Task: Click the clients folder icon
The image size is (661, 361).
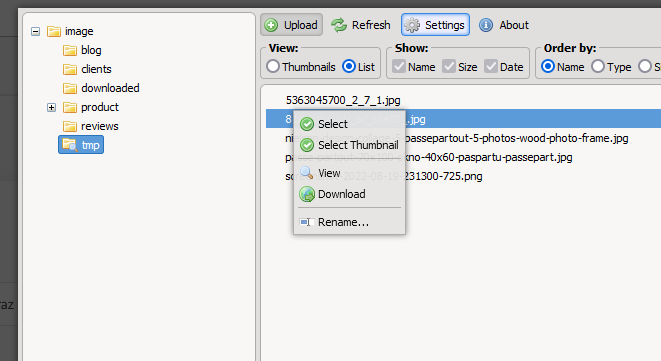Action: coord(70,70)
